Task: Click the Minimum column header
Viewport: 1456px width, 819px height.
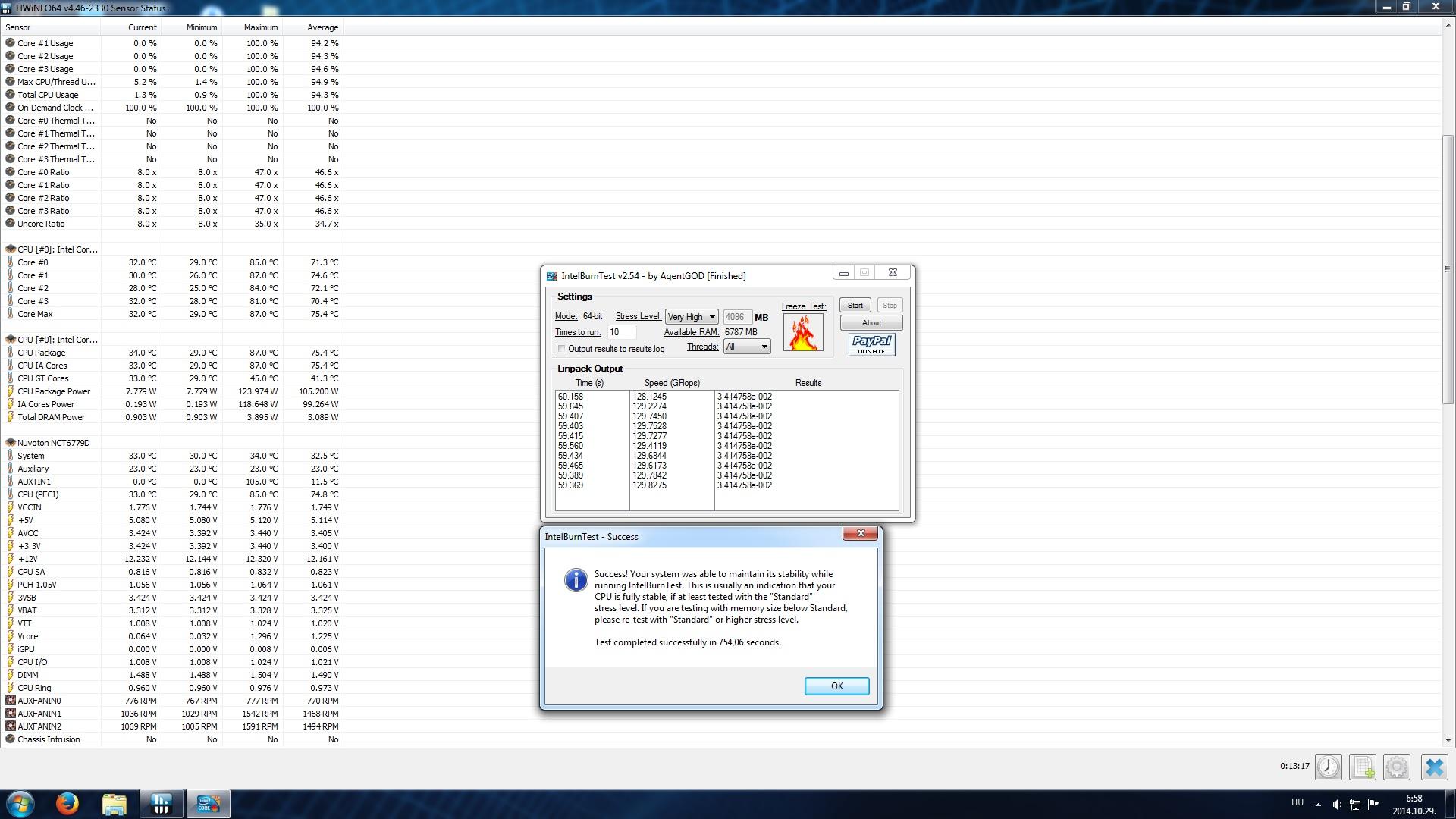Action: click(192, 27)
